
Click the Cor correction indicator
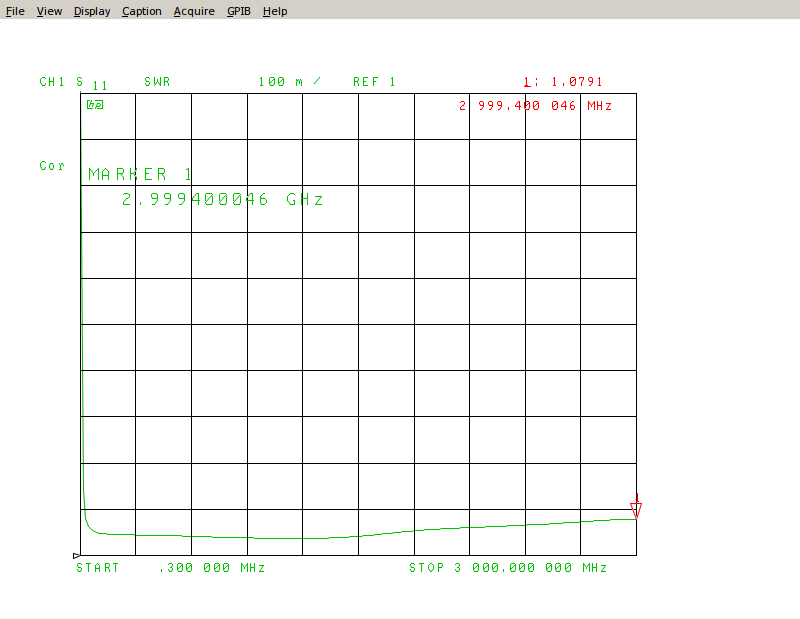[x=52, y=166]
